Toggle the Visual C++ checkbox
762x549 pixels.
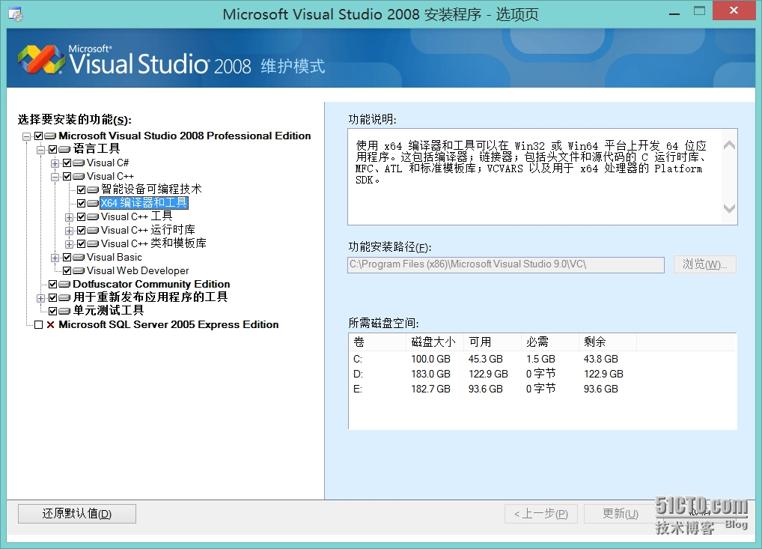point(67,176)
